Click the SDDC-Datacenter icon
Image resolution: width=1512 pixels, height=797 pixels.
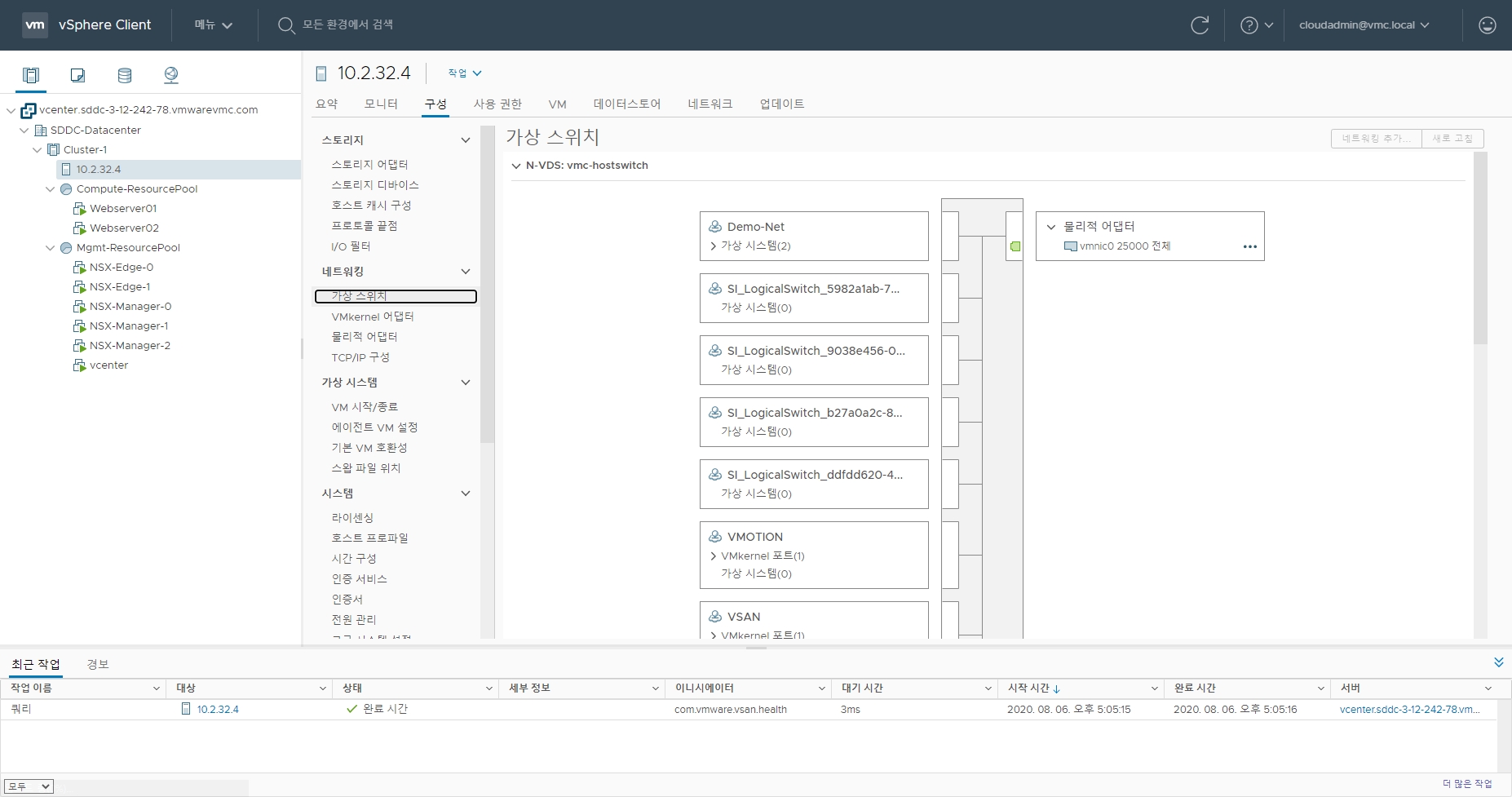(x=41, y=131)
